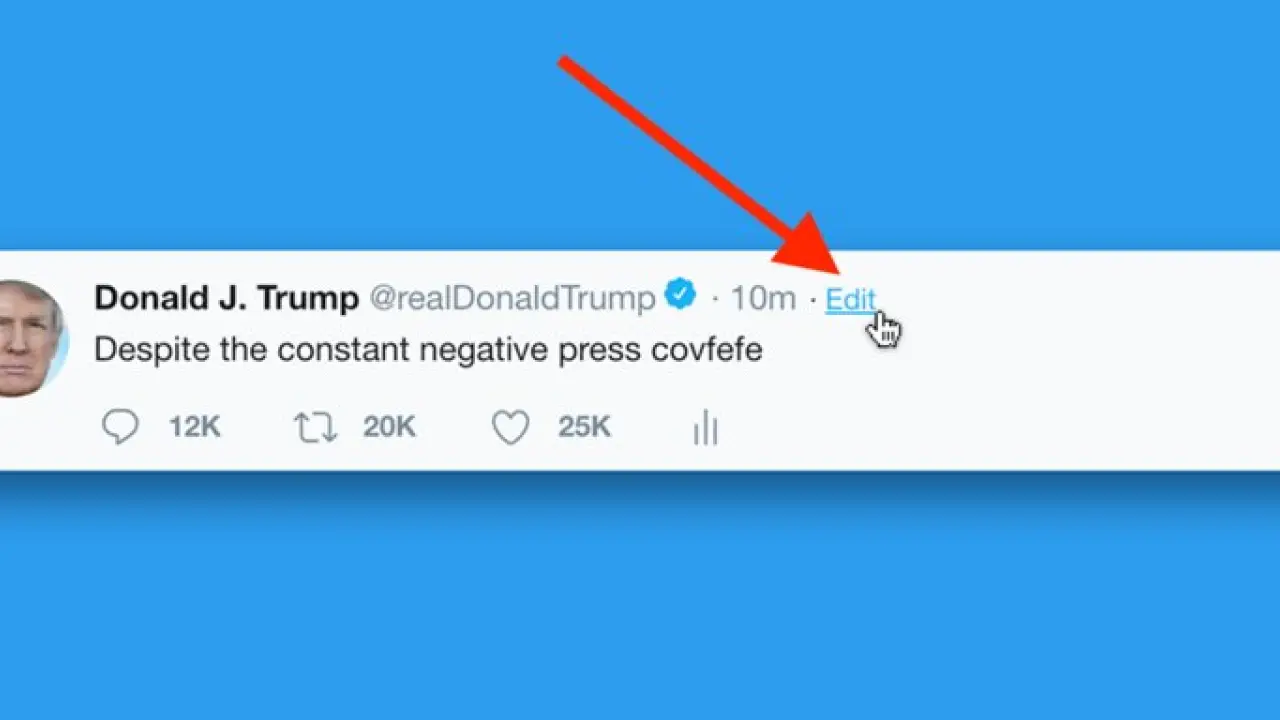Click the tweet text mentioning covfefe
1280x720 pixels.
[x=428, y=350]
